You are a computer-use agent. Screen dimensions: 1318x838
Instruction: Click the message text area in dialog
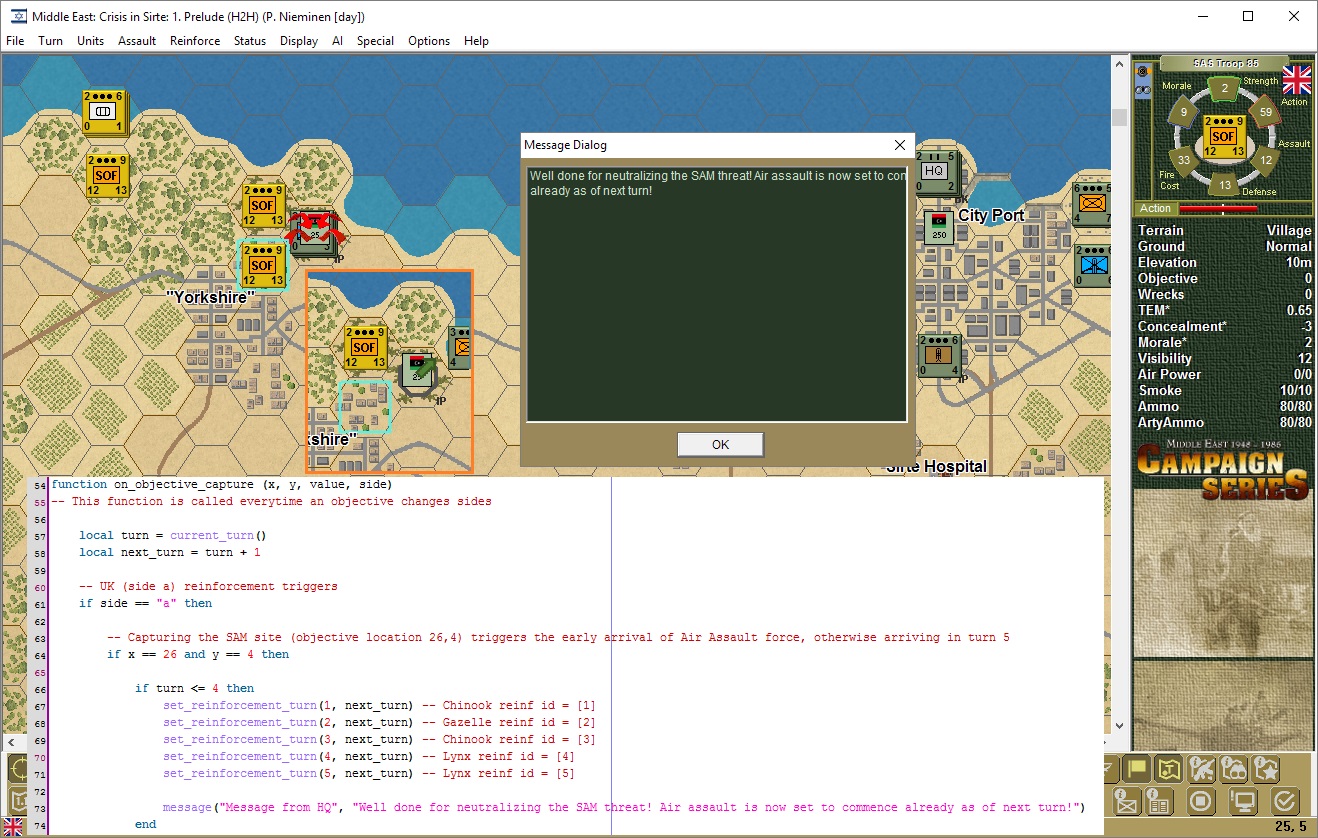717,294
